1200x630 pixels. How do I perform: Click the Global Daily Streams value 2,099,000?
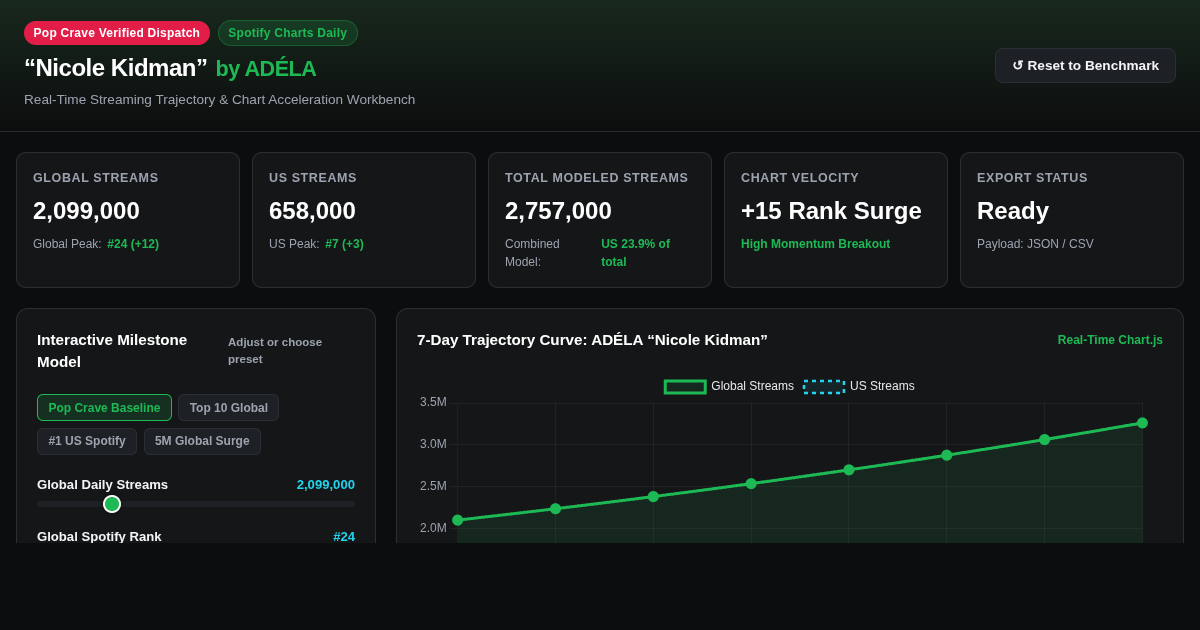325,485
